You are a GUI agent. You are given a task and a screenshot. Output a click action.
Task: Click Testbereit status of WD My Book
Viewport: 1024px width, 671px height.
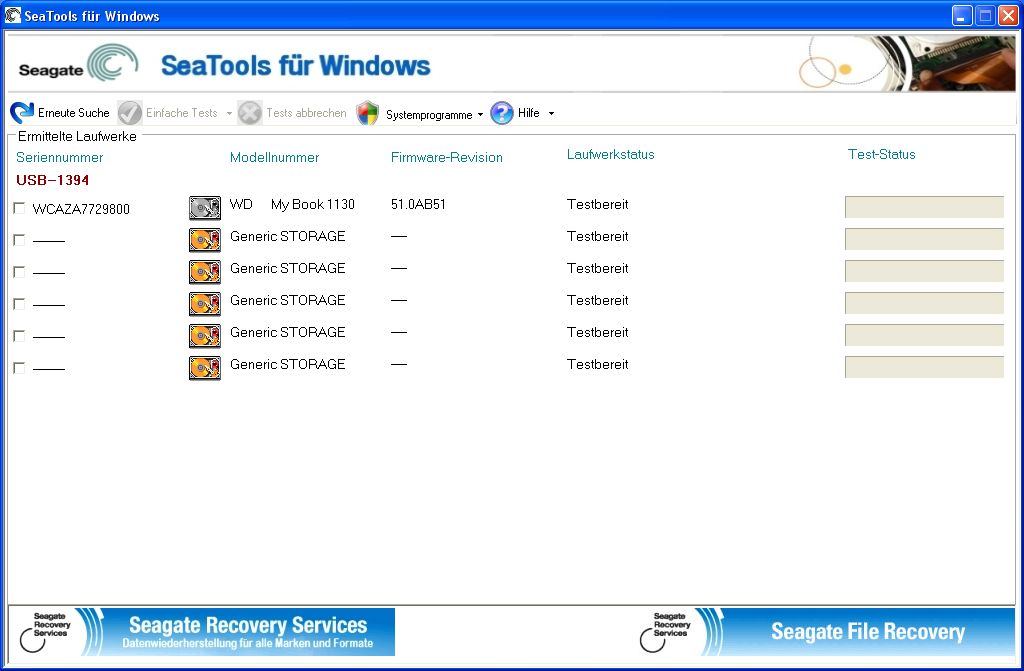coord(598,205)
